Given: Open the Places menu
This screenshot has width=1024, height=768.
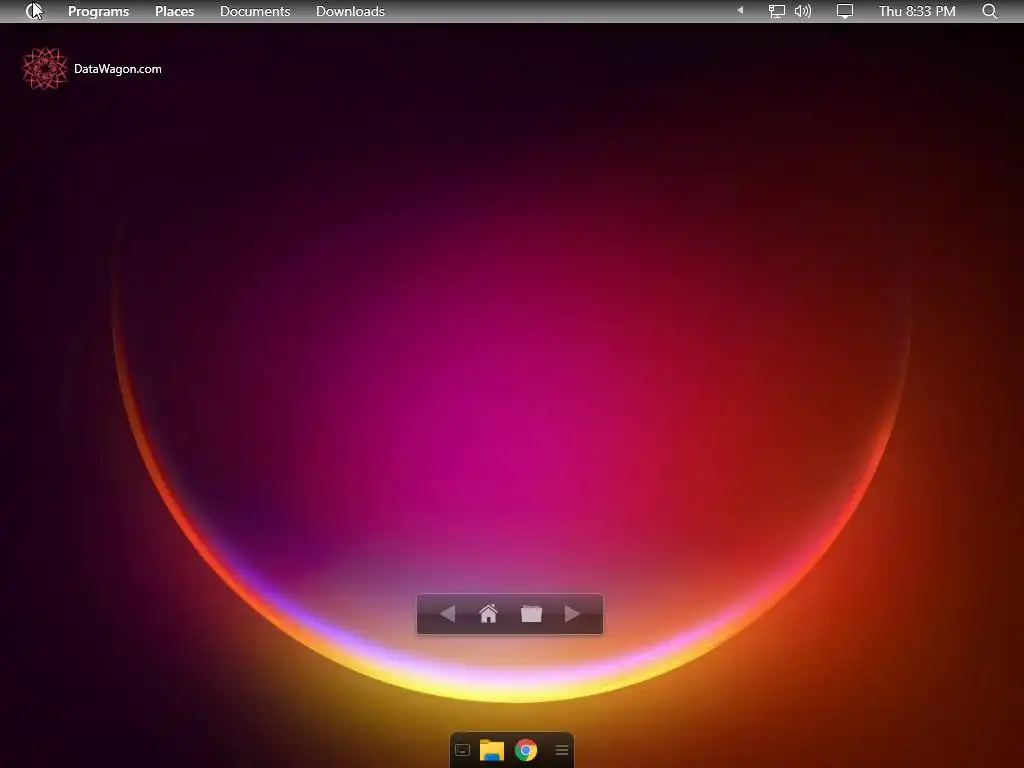Looking at the screenshot, I should [x=174, y=11].
